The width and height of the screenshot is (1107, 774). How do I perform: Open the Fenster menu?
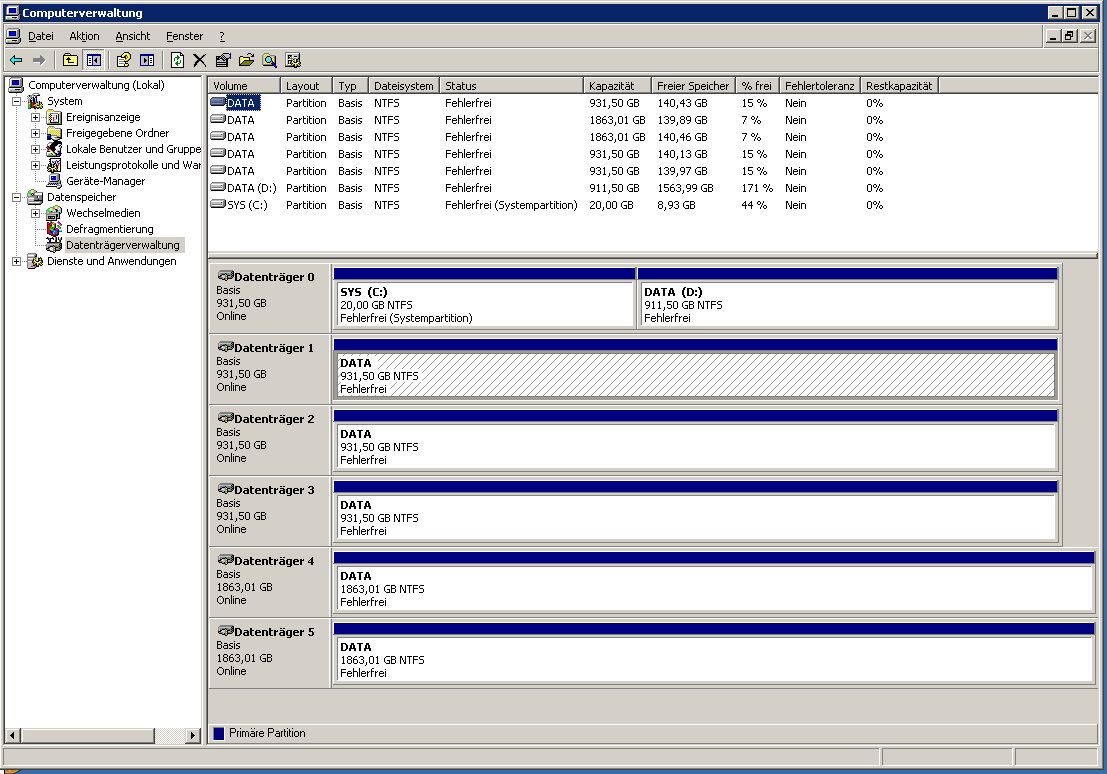[184, 36]
